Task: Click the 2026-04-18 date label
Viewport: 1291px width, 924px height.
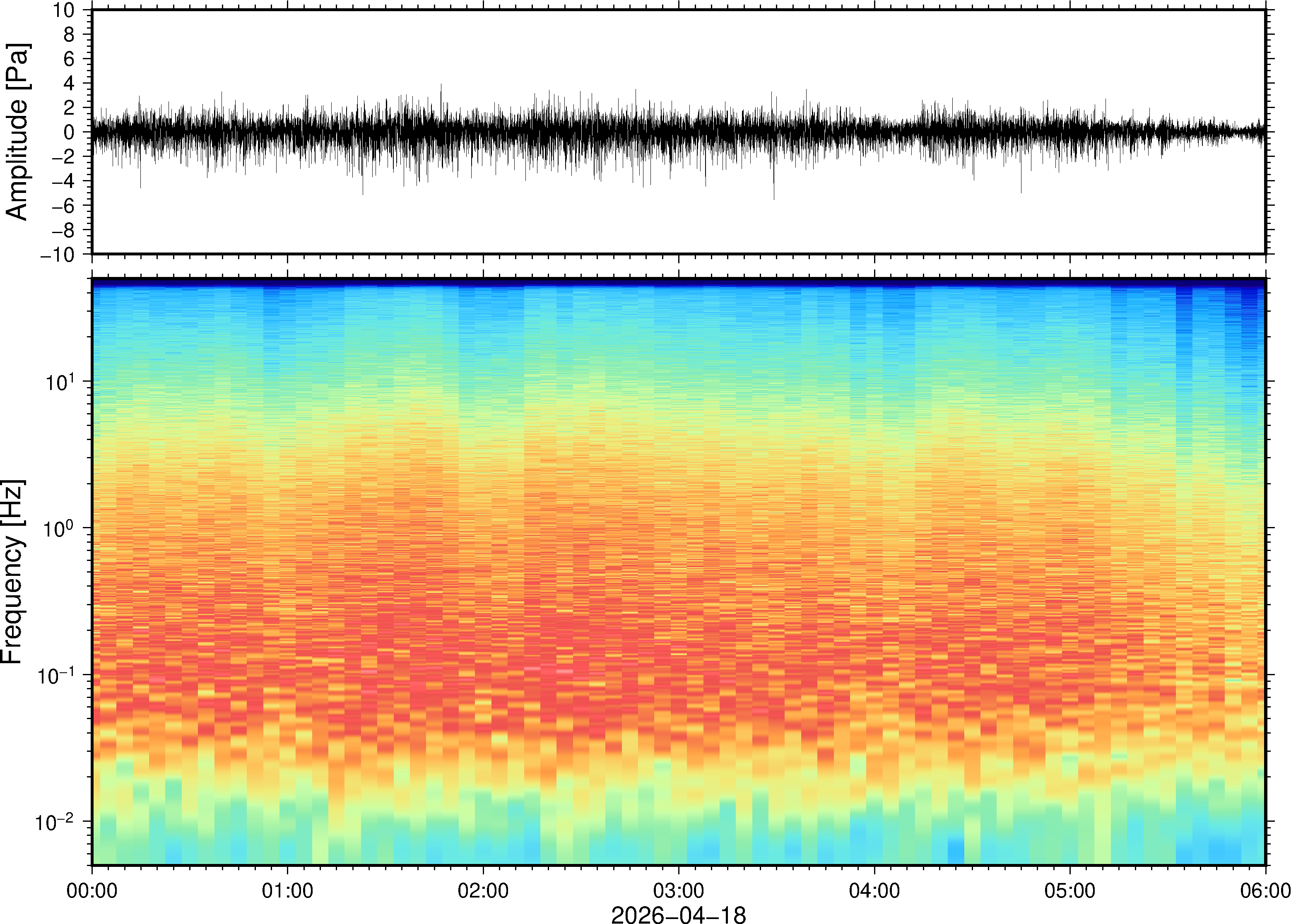Action: (x=678, y=914)
